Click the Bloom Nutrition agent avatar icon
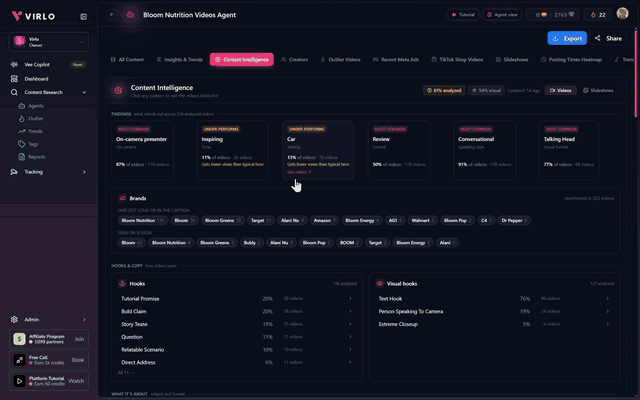Viewport: 640px width, 400px height. pyautogui.click(x=130, y=15)
